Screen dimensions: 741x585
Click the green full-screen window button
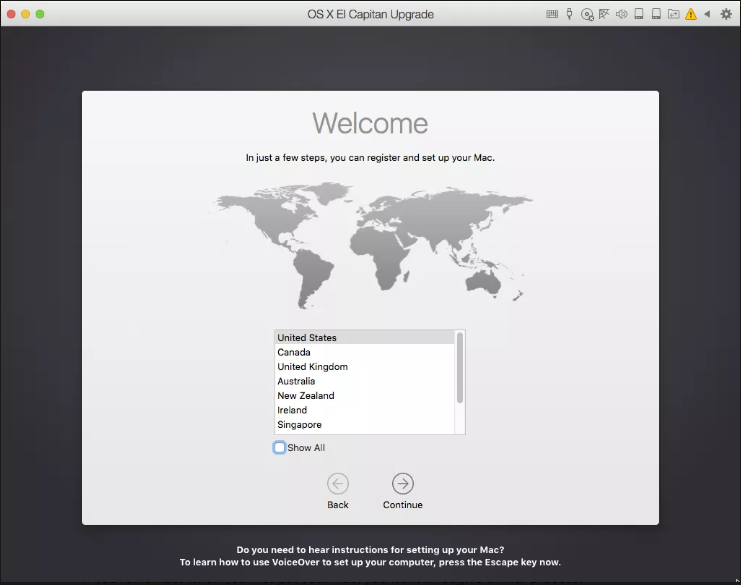click(40, 14)
